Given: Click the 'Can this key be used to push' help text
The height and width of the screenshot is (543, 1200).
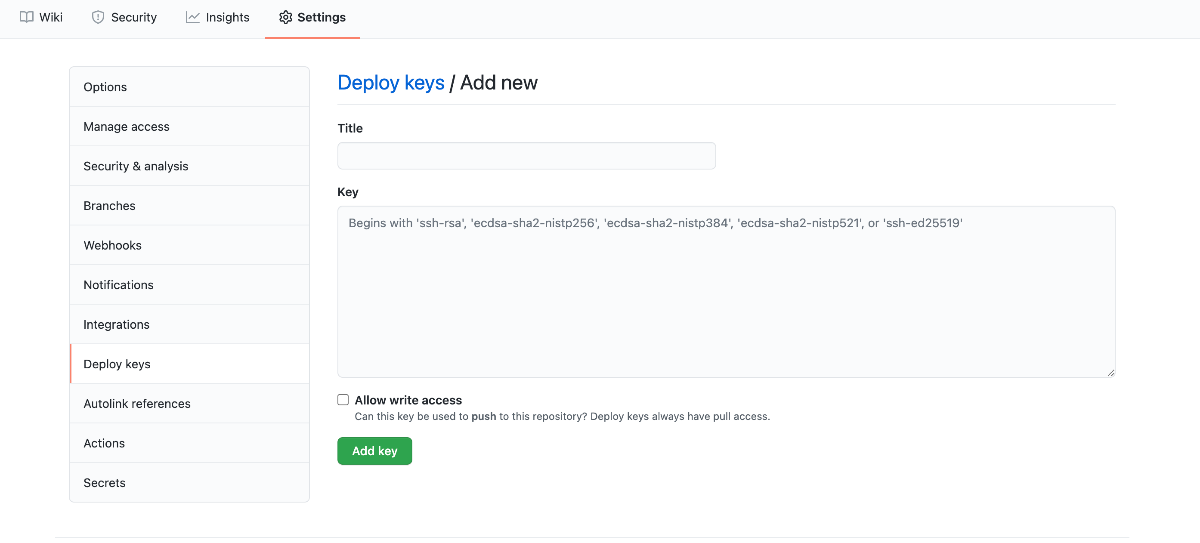Looking at the screenshot, I should click(x=562, y=416).
